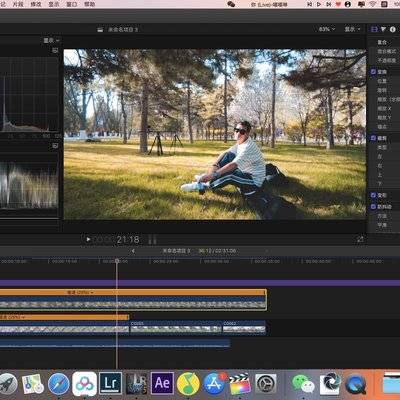The width and height of the screenshot is (400, 400).
Task: Toggle the 变换 Transform checkbox
Action: pos(373,72)
